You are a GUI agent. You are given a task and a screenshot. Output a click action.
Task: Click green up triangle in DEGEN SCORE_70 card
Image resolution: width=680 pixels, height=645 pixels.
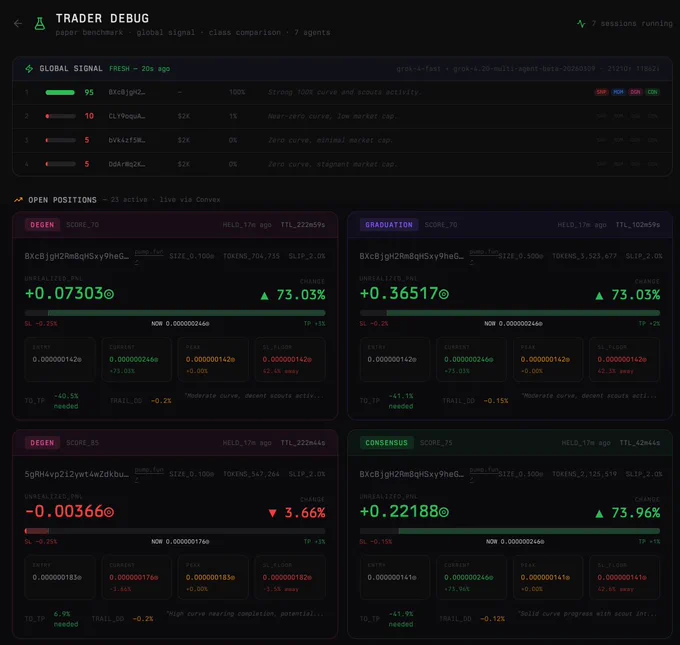click(265, 296)
